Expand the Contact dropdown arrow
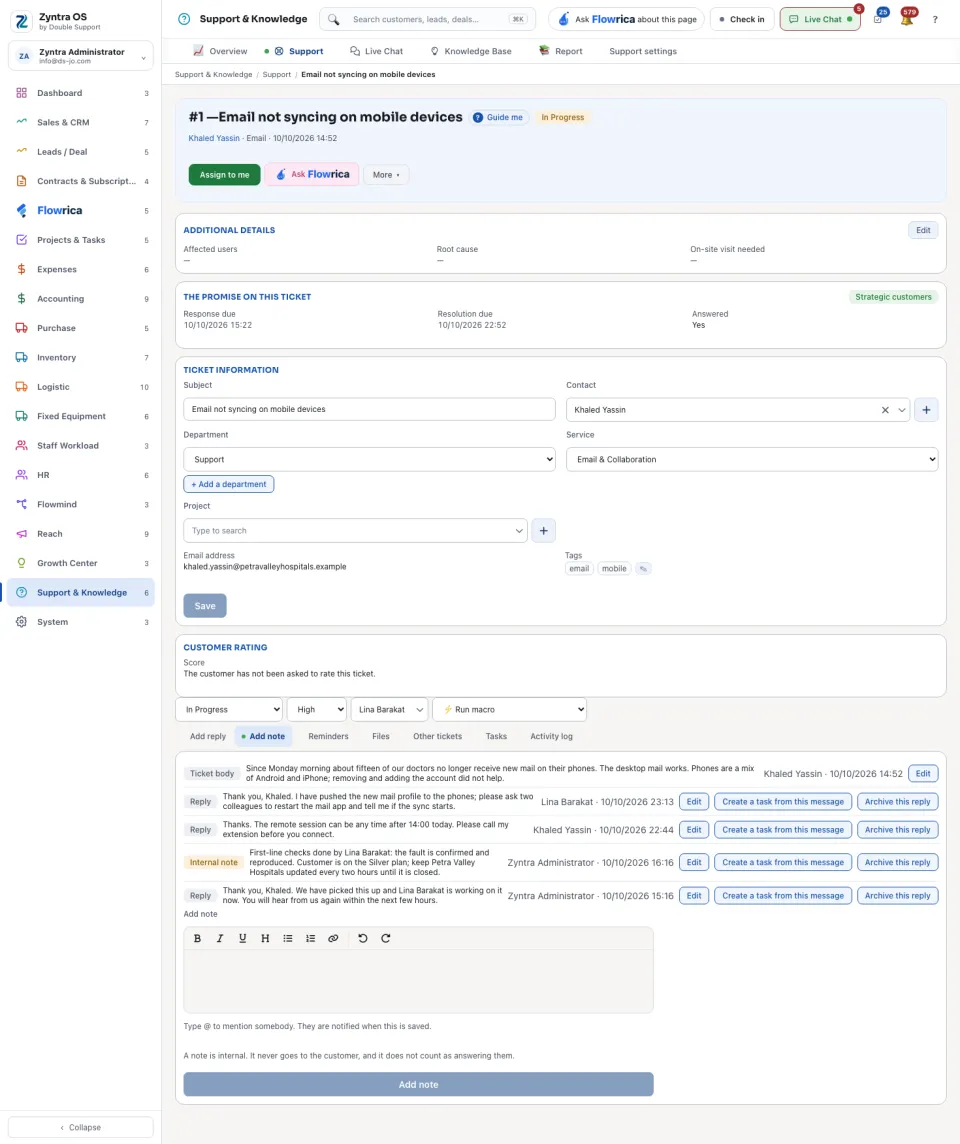This screenshot has width=960, height=1144. coord(902,410)
